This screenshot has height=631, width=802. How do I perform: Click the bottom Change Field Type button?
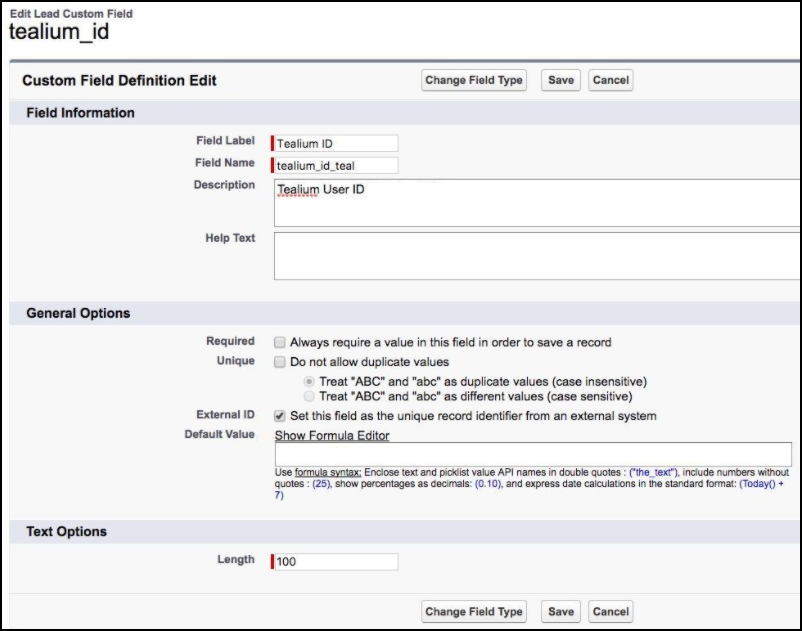pyautogui.click(x=474, y=612)
